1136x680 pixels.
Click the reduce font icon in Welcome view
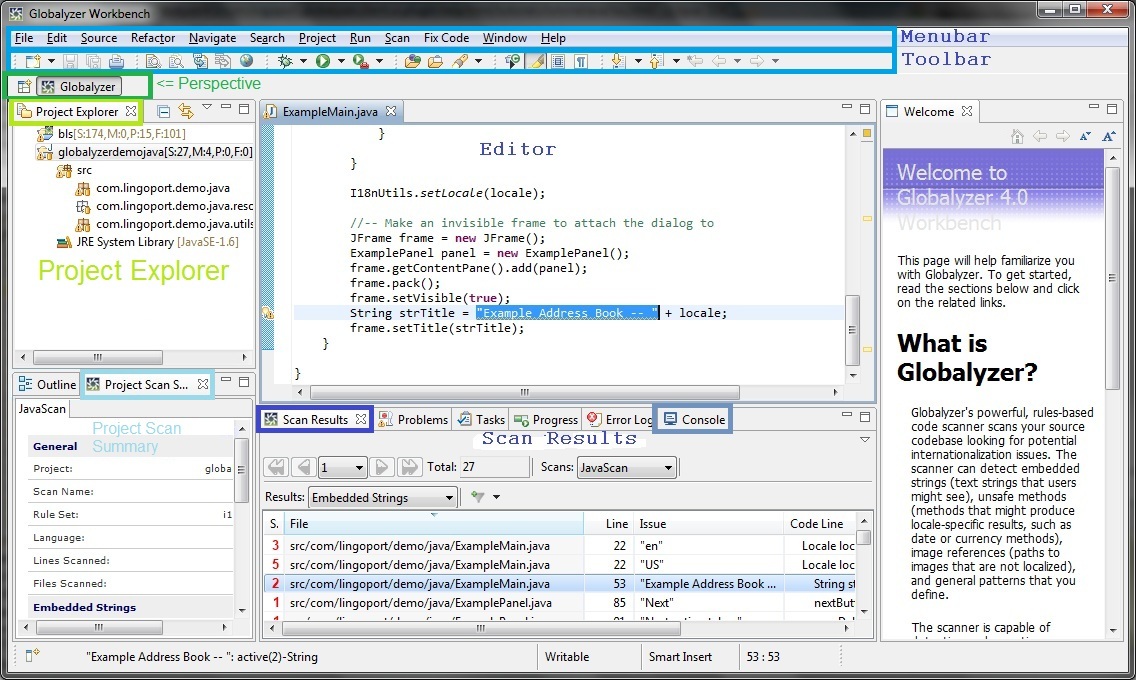point(1086,136)
